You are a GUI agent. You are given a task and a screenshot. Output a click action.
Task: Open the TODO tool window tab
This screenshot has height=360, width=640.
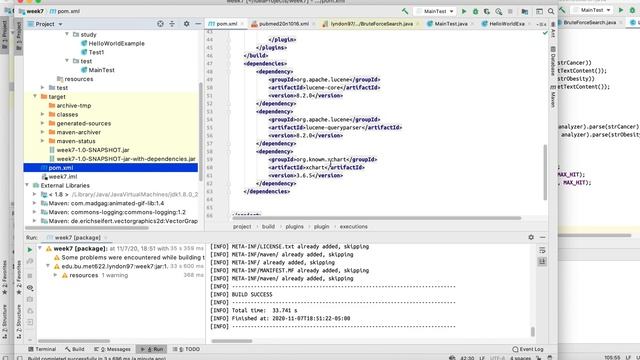point(187,349)
